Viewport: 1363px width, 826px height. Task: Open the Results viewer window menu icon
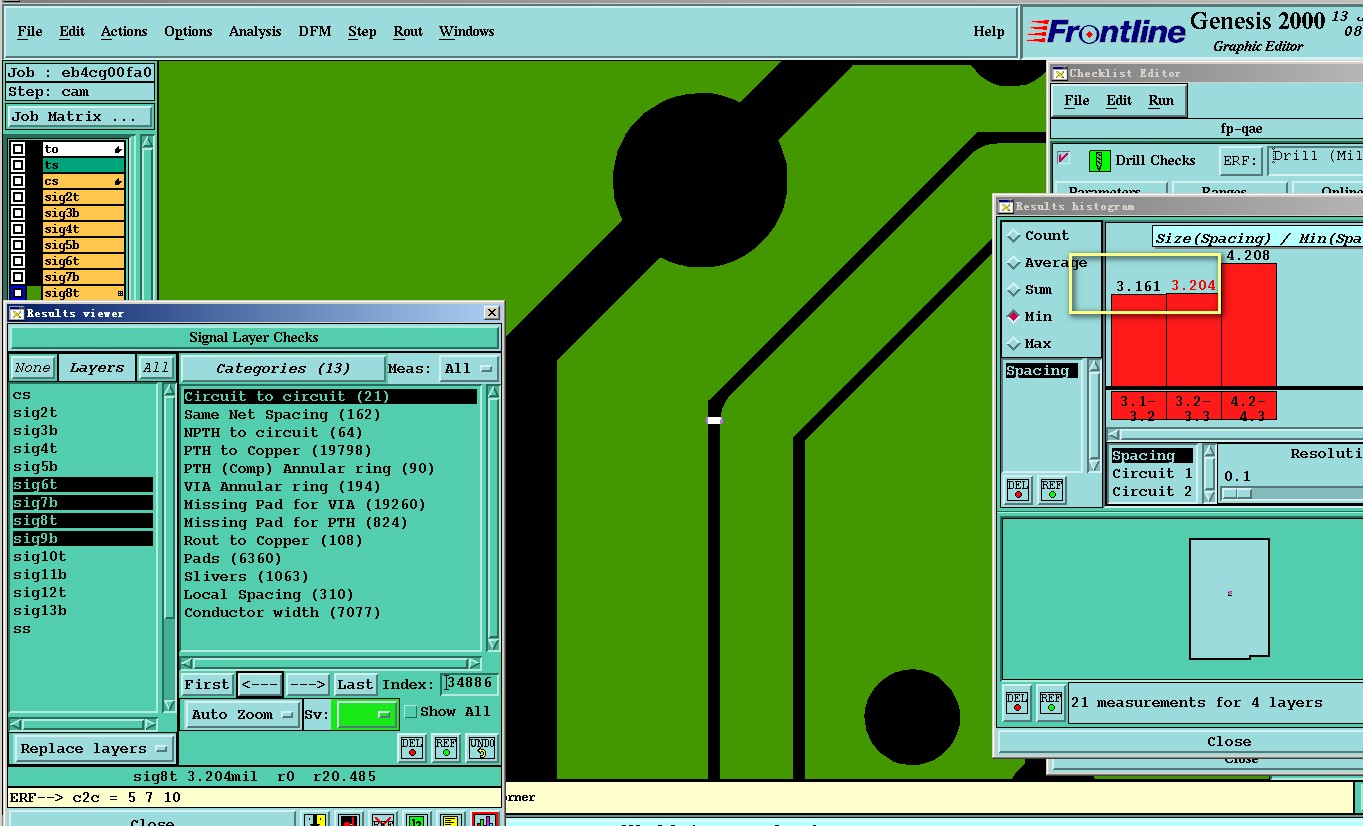point(18,313)
